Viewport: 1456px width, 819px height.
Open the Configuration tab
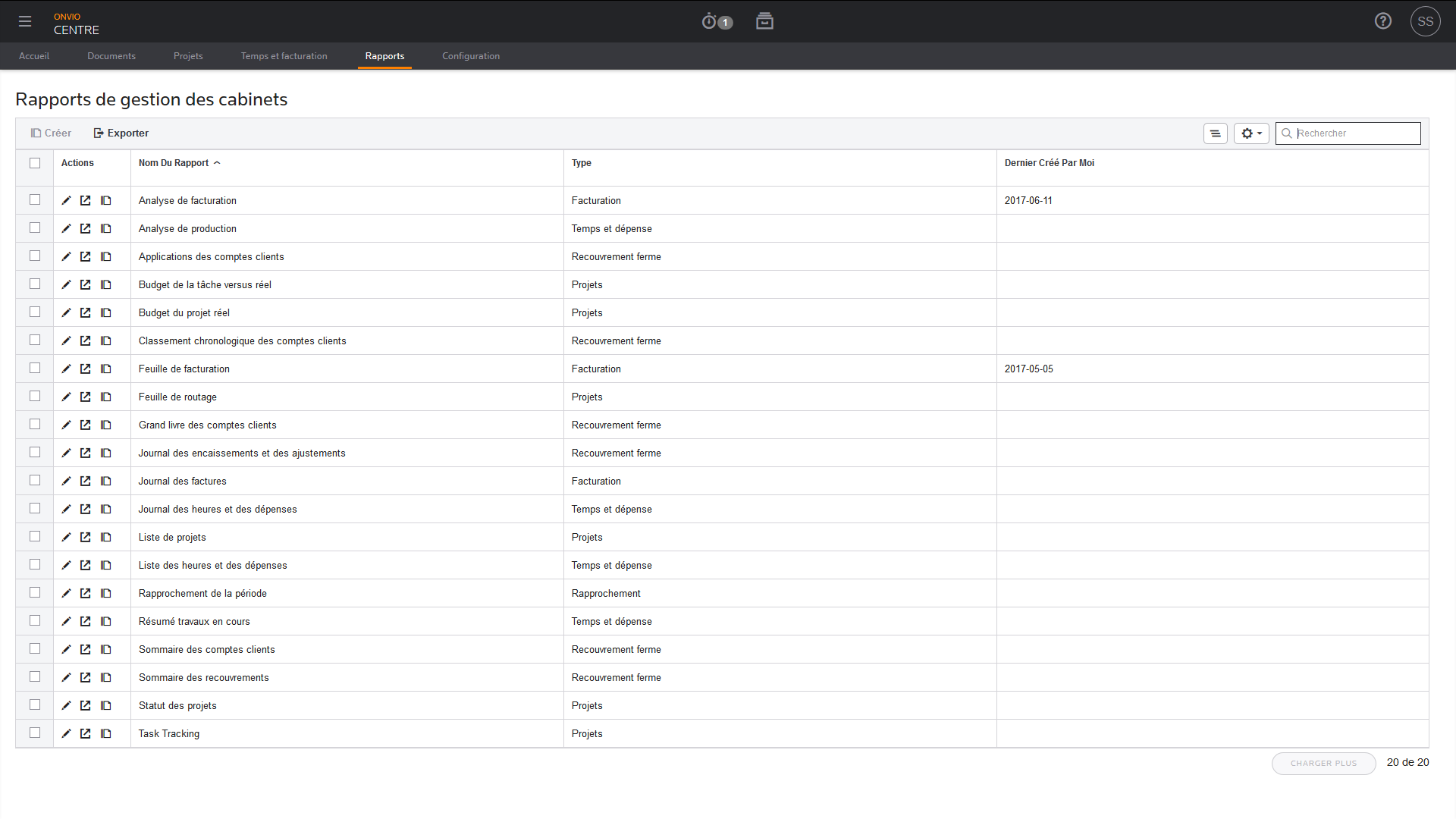click(x=471, y=56)
